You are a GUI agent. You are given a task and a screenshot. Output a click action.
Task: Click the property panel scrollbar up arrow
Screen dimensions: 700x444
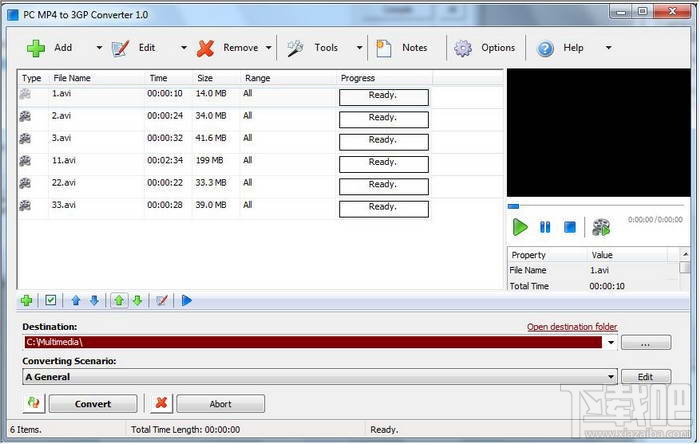pyautogui.click(x=685, y=254)
